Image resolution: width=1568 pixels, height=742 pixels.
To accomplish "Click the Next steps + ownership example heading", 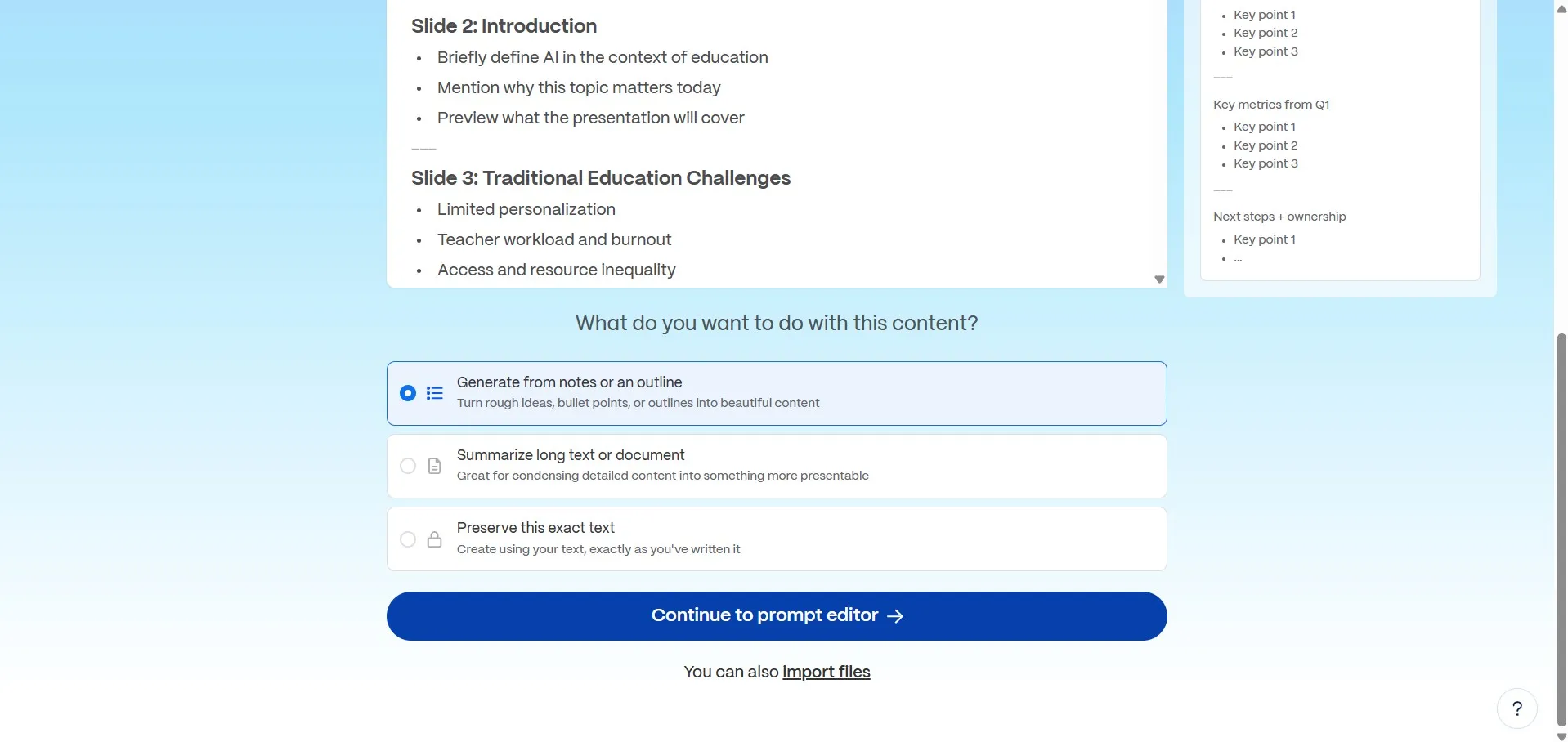I will [1279, 217].
